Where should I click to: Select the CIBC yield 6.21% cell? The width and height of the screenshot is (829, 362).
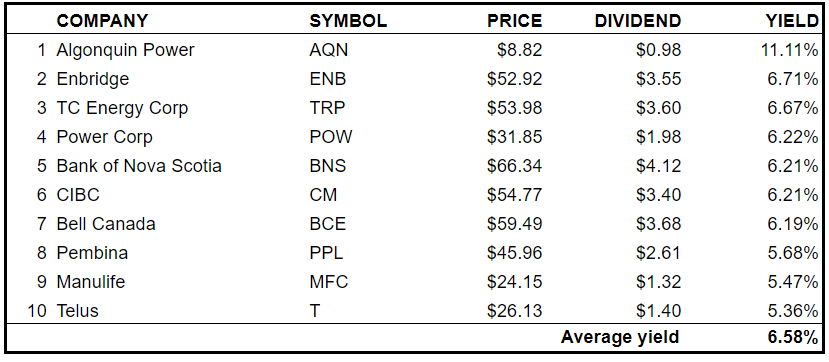792,195
